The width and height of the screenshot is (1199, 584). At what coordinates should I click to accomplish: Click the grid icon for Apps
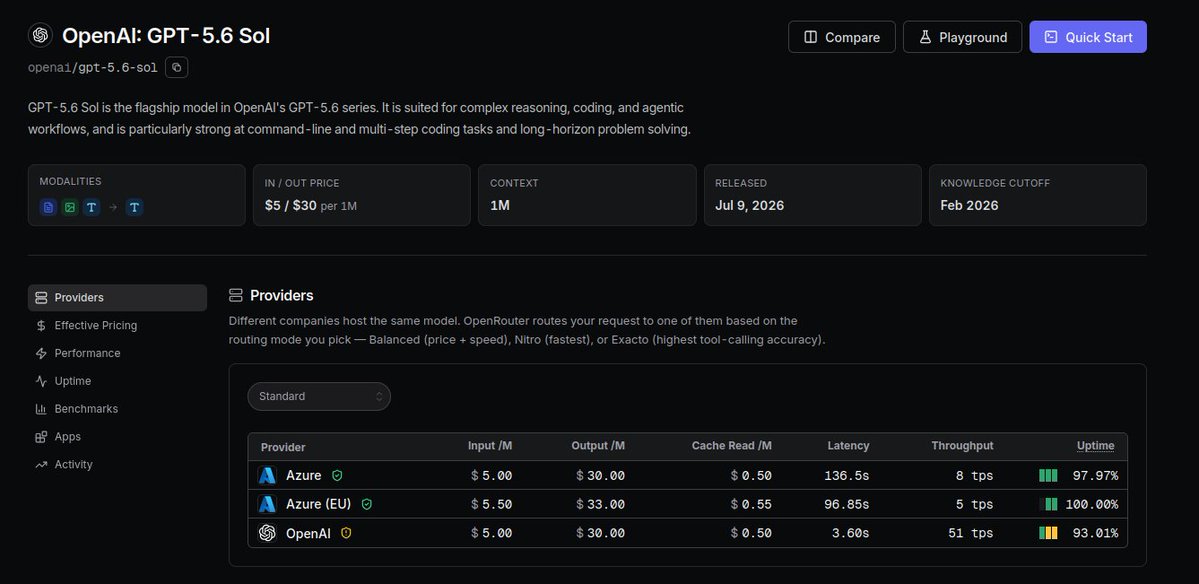pyautogui.click(x=41, y=436)
